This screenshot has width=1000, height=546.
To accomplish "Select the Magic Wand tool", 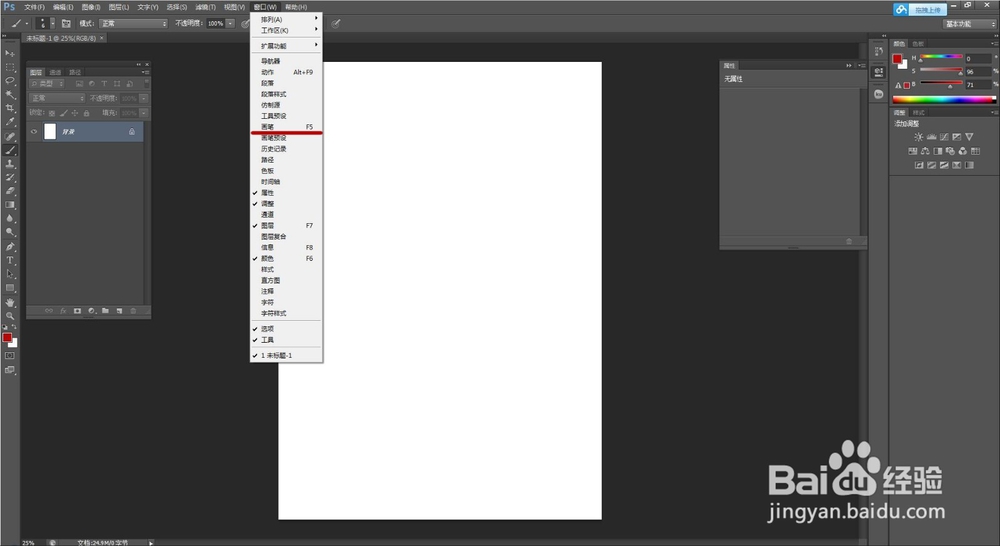I will point(10,94).
